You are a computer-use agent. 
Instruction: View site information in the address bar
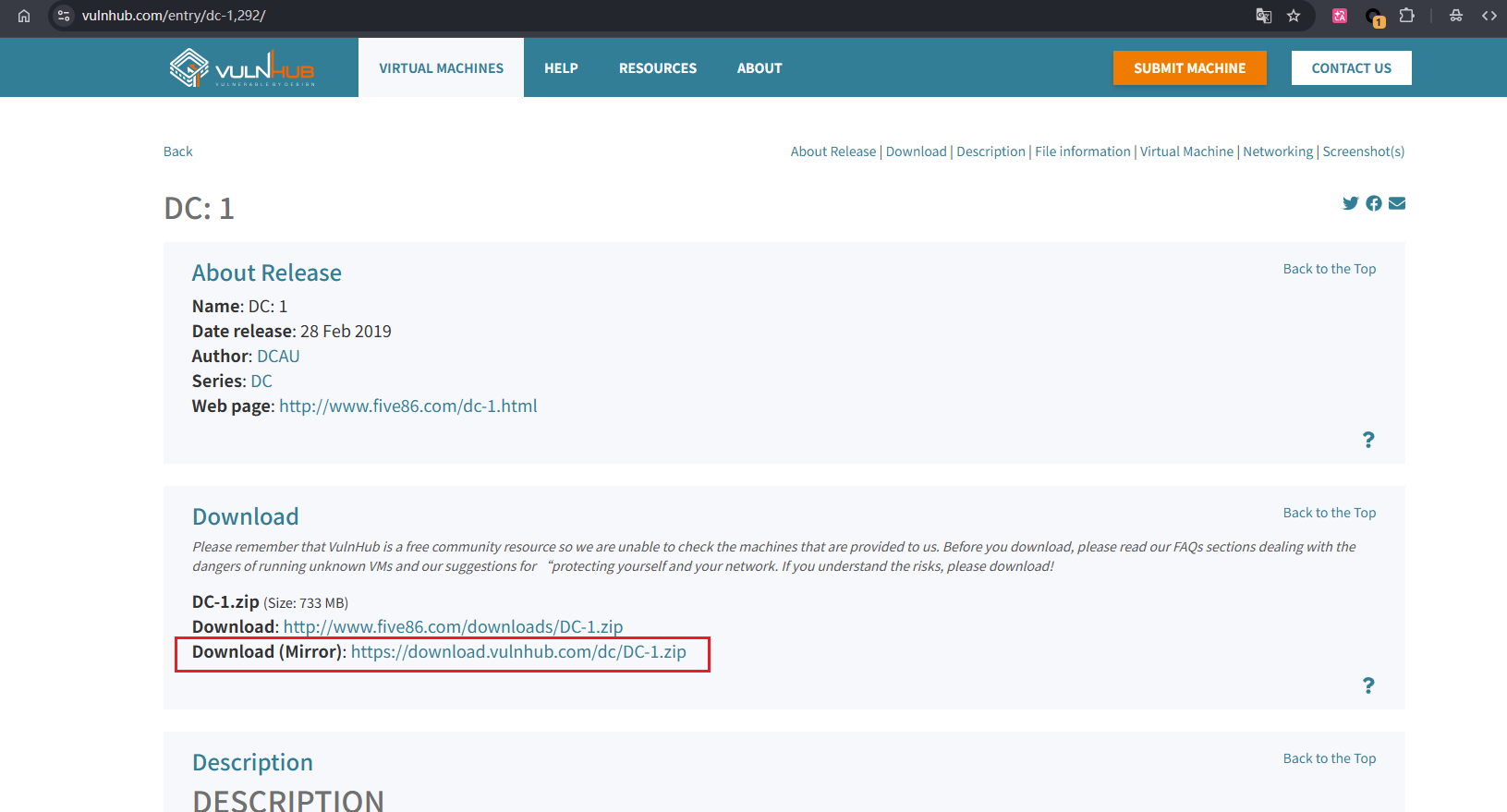coord(64,16)
